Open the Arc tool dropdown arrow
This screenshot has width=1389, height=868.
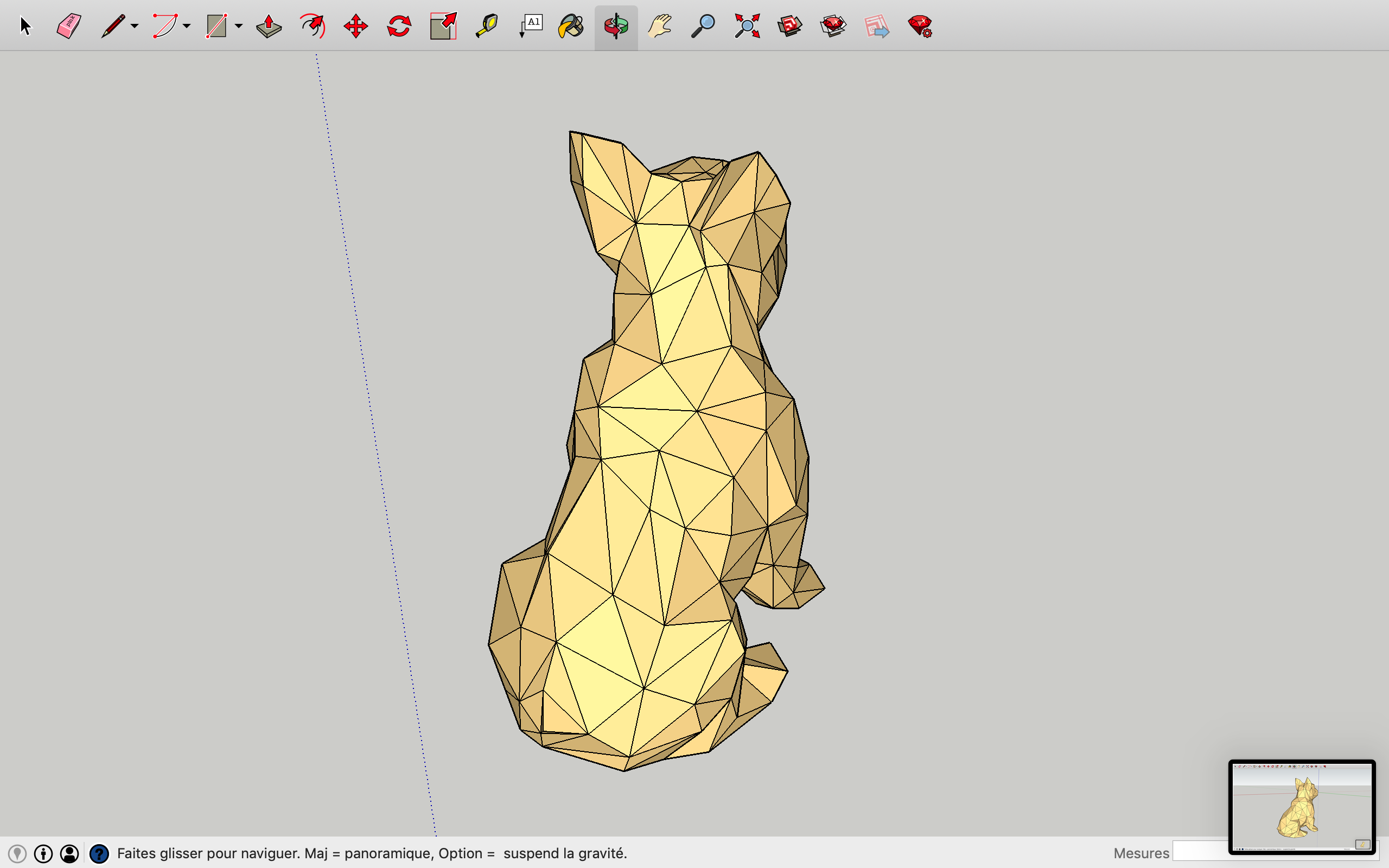(x=187, y=26)
